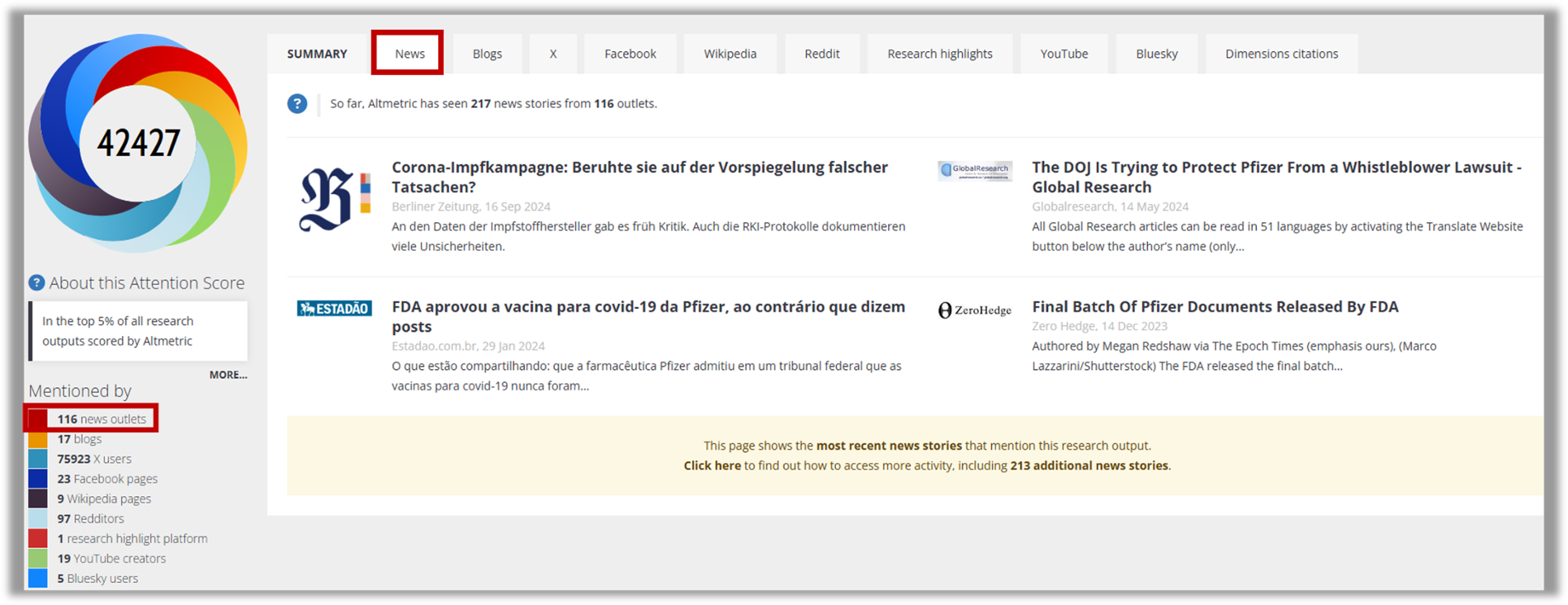Open the ZeroHedge logo thumbnail
1568x605 pixels.
pos(975,310)
